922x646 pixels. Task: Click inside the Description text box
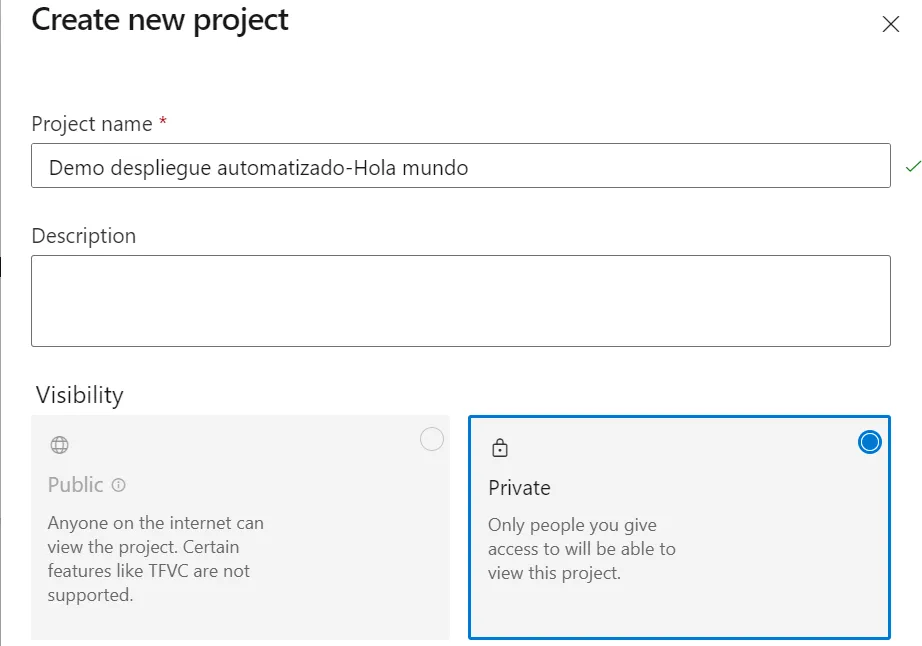(x=460, y=301)
